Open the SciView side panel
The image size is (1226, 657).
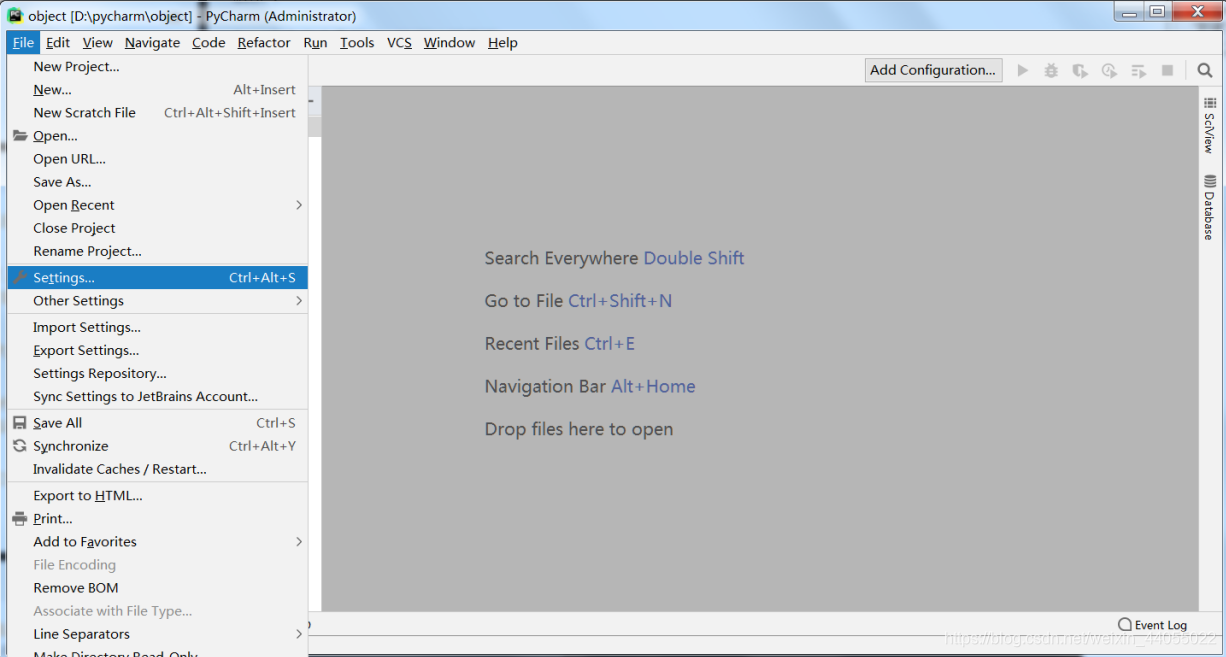tap(1209, 129)
